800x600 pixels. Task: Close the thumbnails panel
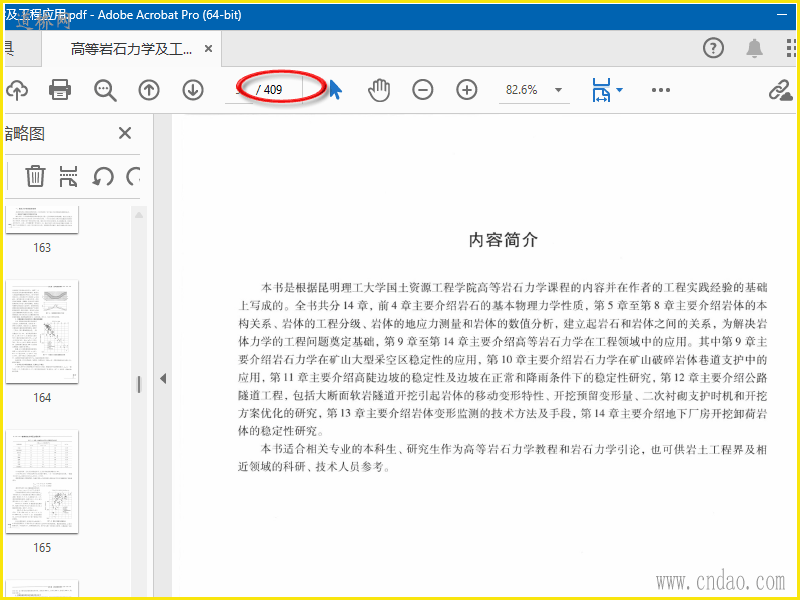[125, 133]
